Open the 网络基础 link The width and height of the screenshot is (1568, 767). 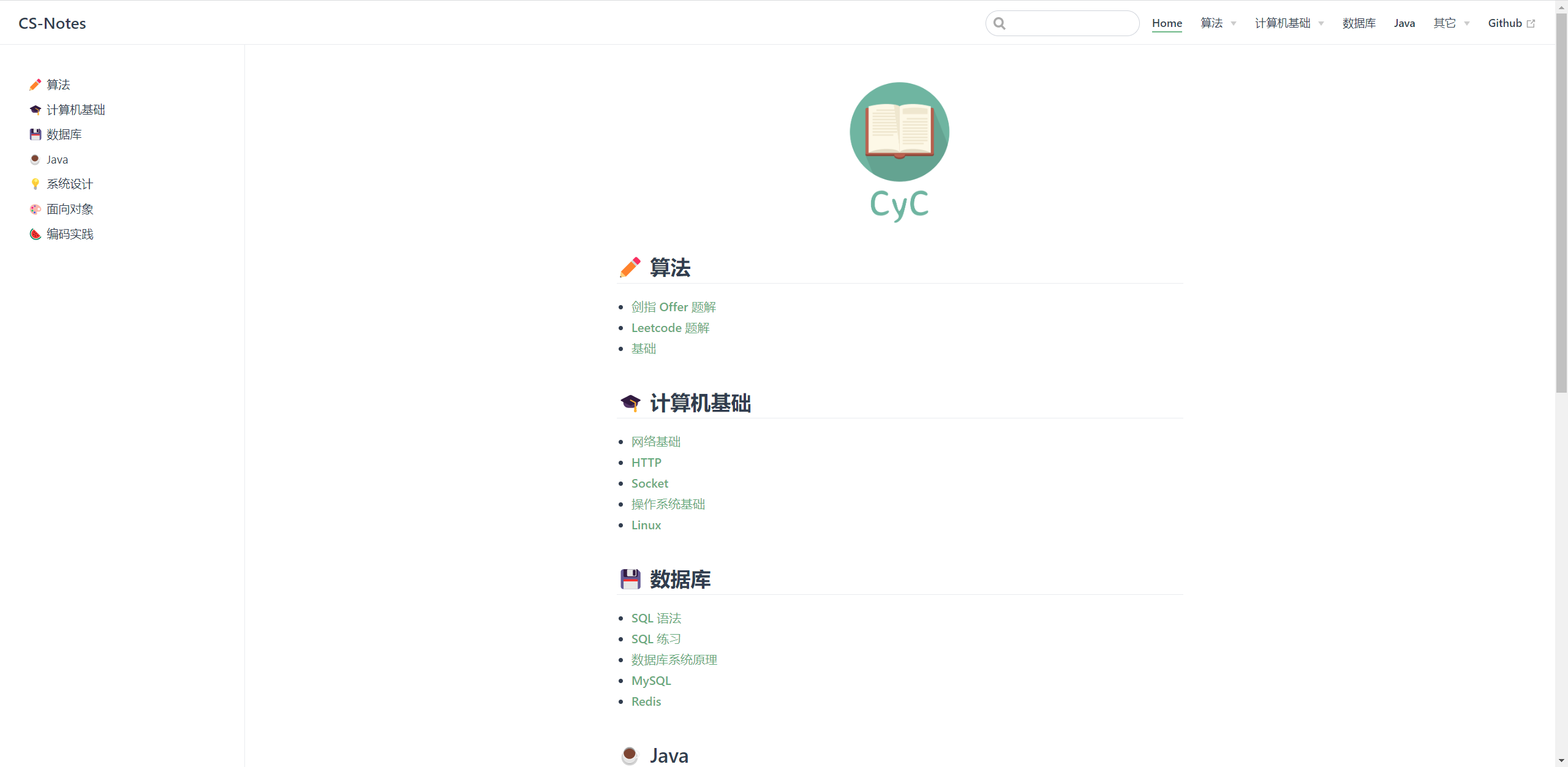[656, 442]
